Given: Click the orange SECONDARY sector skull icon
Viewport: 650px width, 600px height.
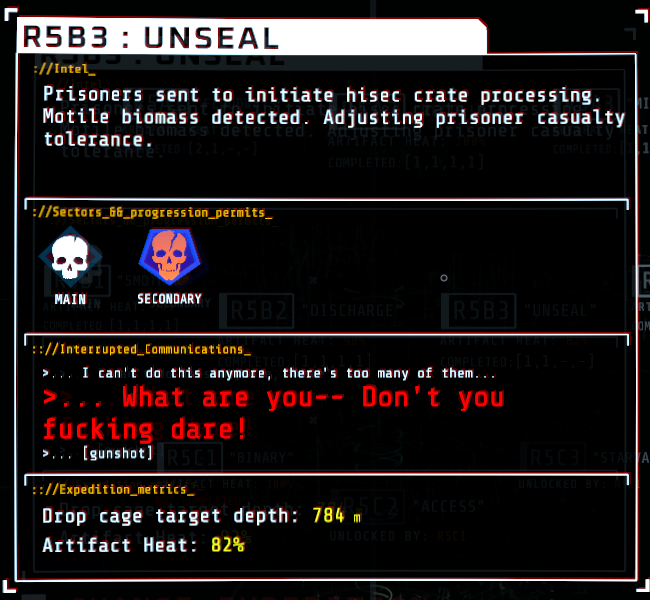Looking at the screenshot, I should 170,256.
